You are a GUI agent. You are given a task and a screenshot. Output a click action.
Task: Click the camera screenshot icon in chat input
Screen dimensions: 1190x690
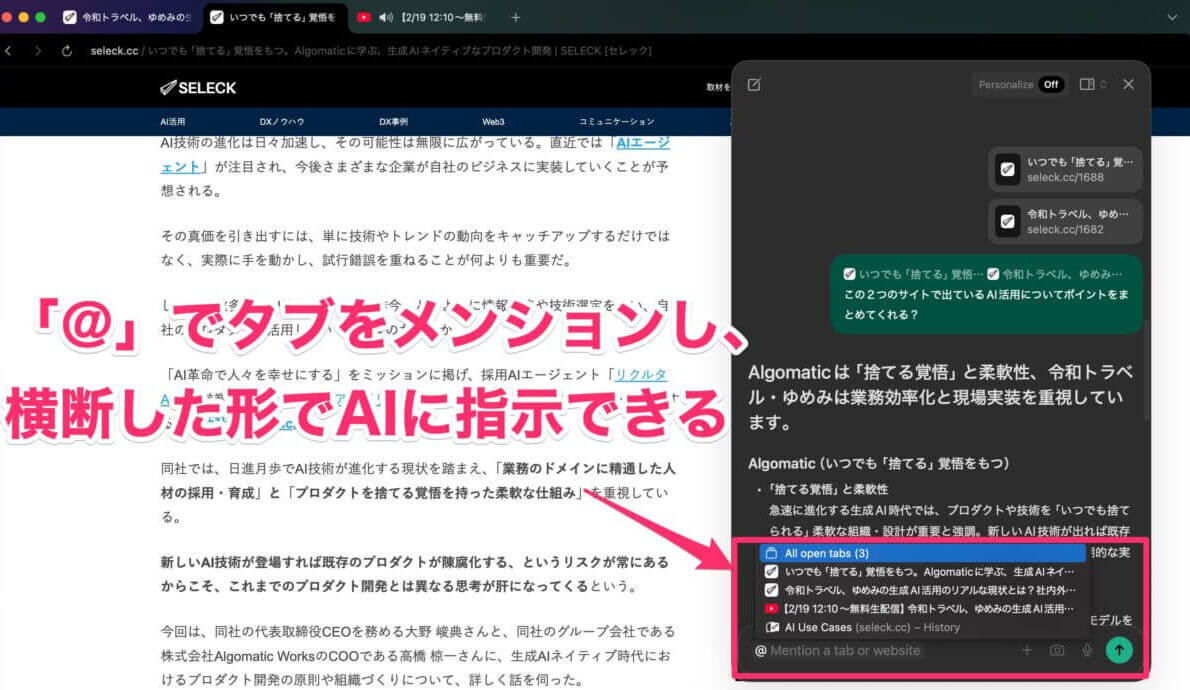(1056, 651)
